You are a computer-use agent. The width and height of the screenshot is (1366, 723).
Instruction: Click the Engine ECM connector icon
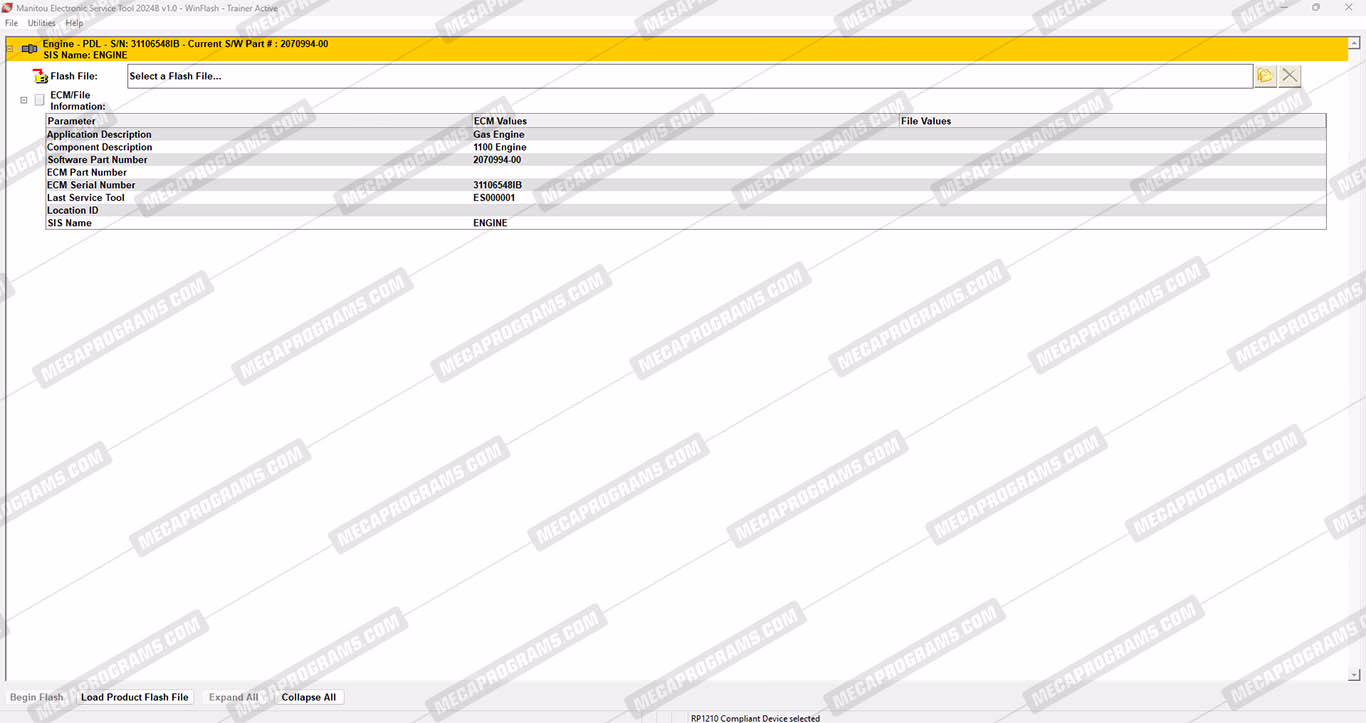pyautogui.click(x=30, y=48)
